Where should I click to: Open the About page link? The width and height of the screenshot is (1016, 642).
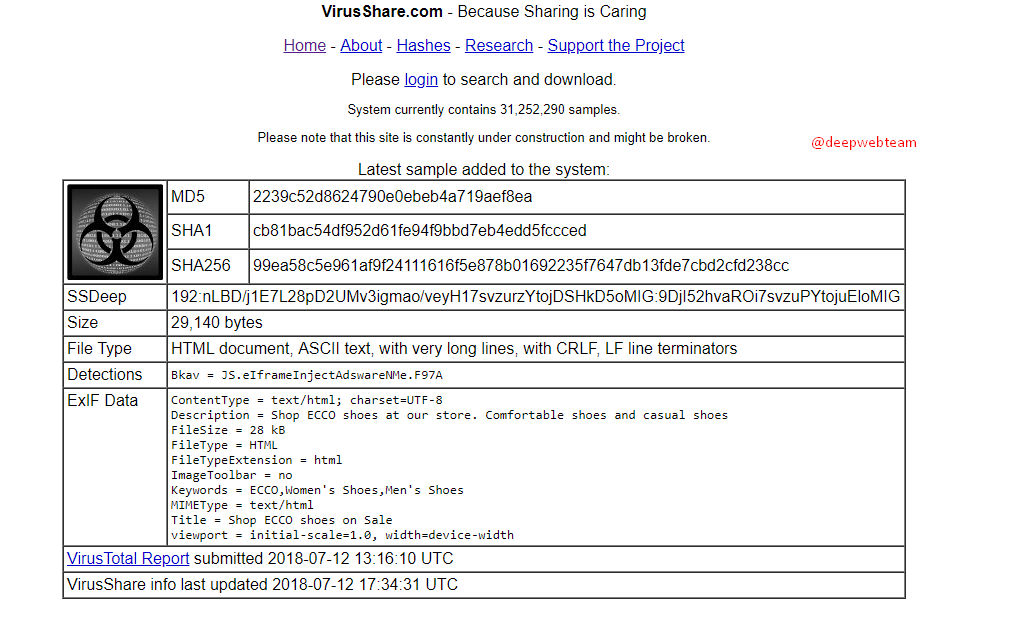pos(361,45)
